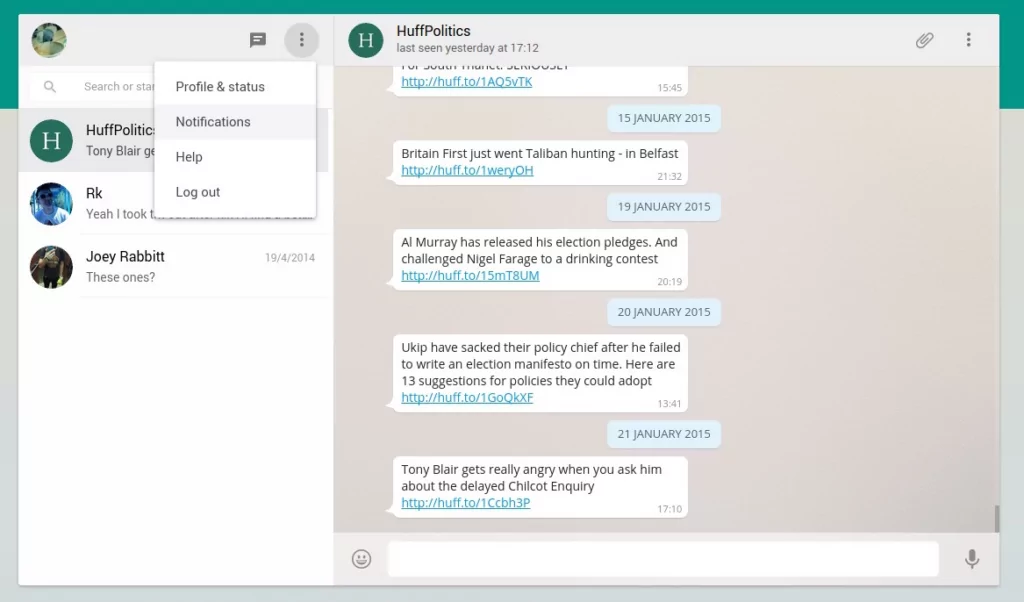Open chat options three-dot menu
This screenshot has width=1024, height=602.
[x=968, y=40]
